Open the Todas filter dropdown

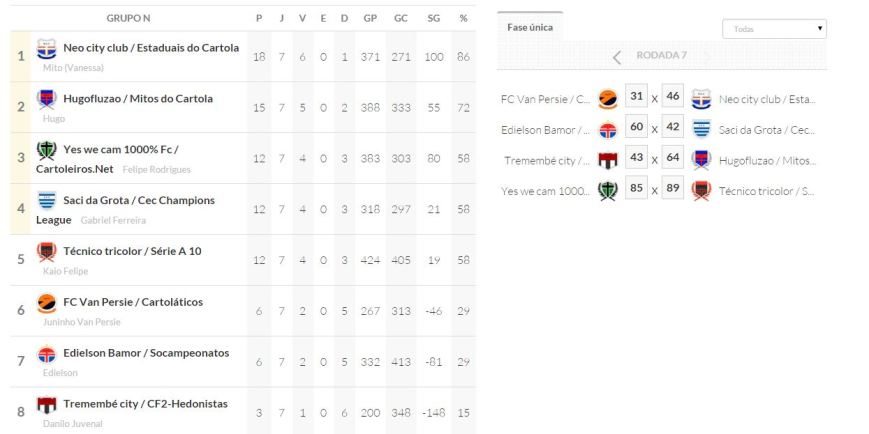pos(774,29)
